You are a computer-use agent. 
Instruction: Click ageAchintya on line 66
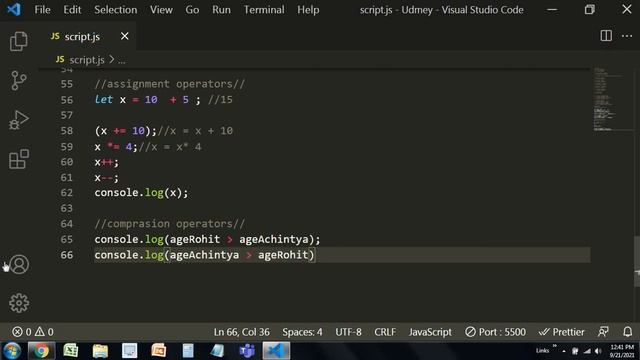click(204, 255)
